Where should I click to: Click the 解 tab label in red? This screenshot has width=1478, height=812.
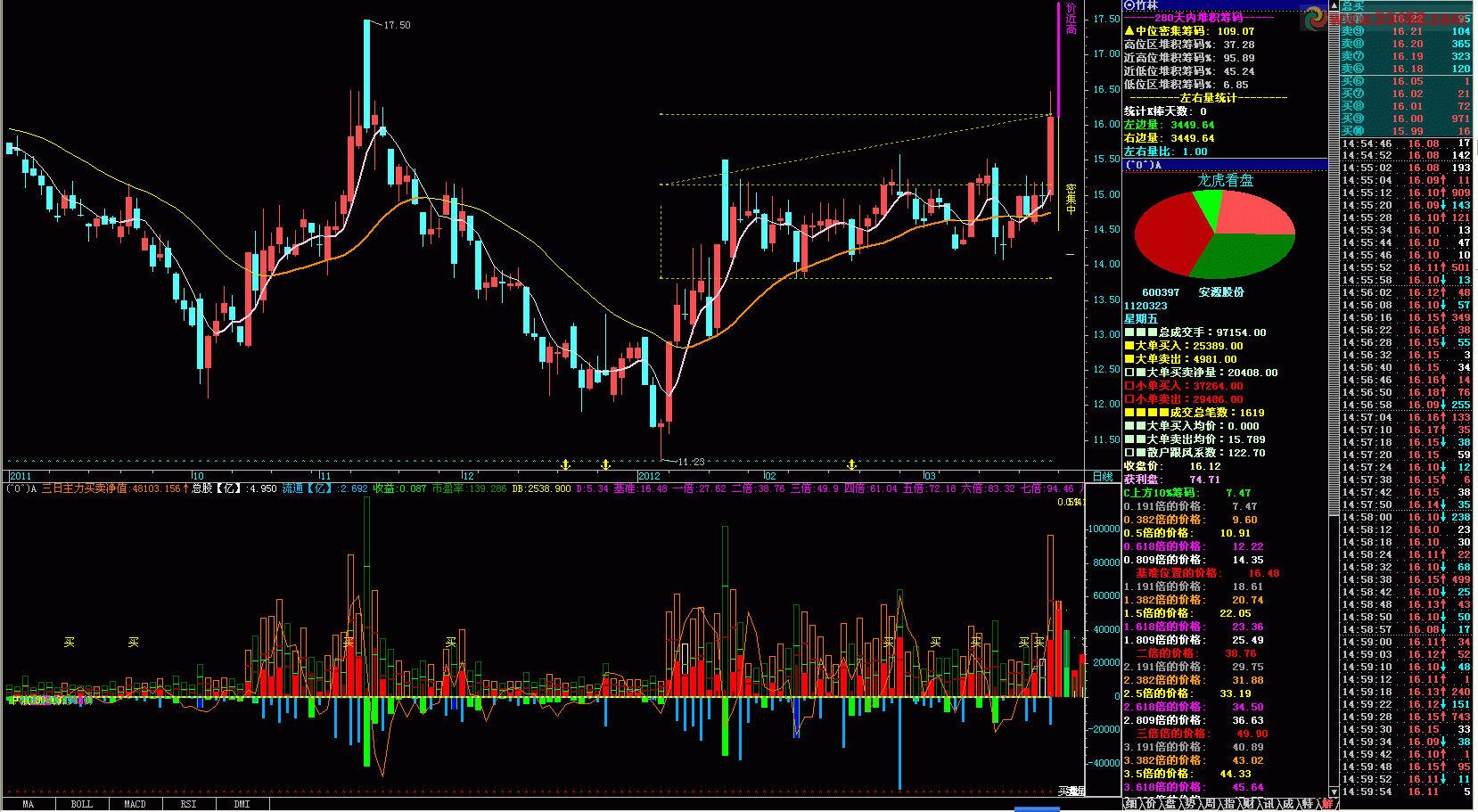1327,804
